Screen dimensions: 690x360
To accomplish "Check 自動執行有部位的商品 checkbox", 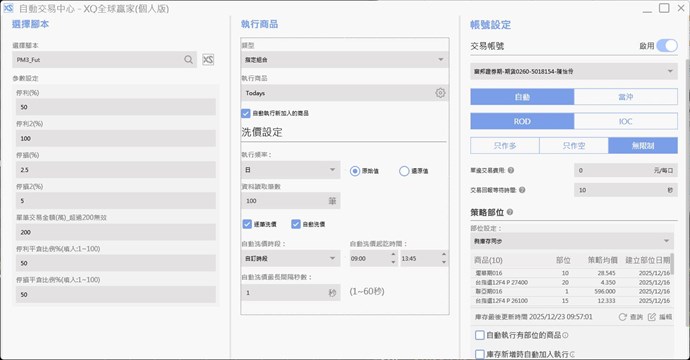I will pos(480,335).
